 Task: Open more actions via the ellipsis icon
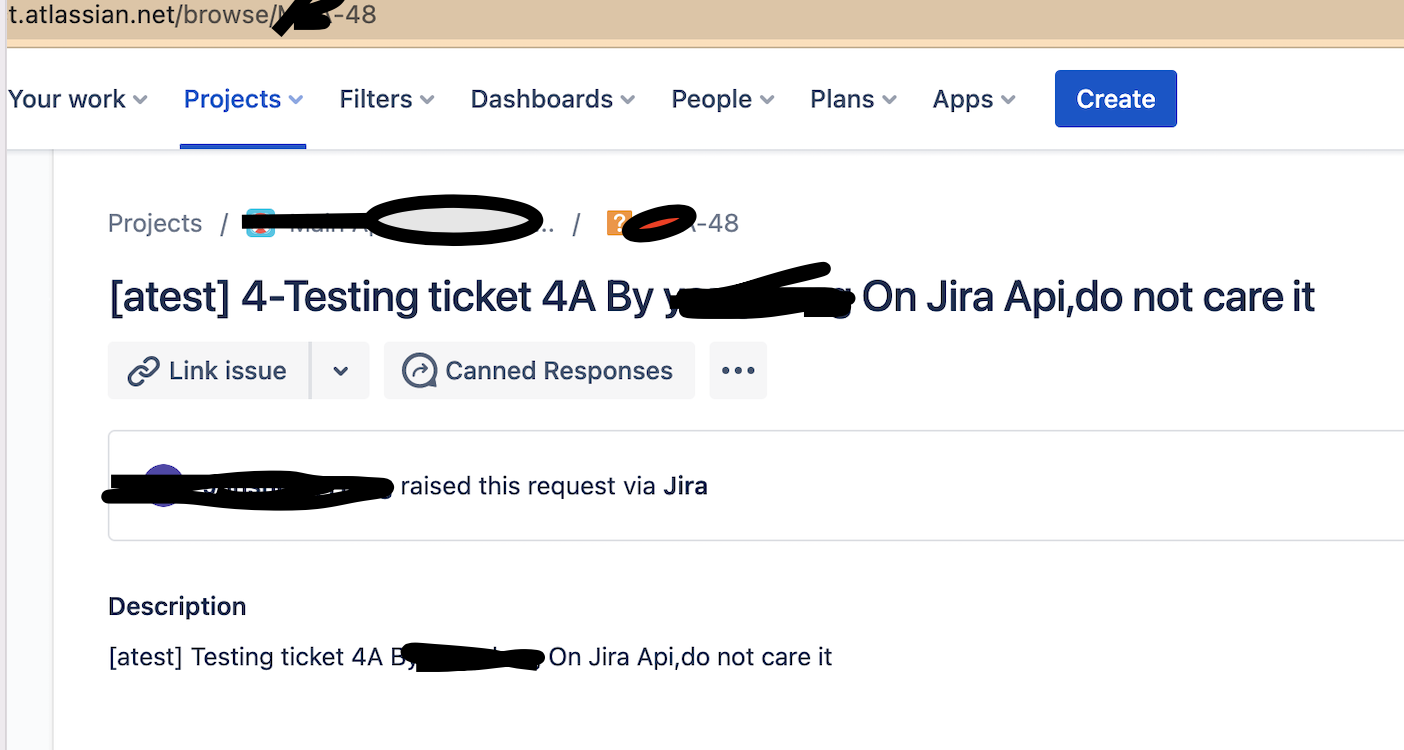coord(738,370)
